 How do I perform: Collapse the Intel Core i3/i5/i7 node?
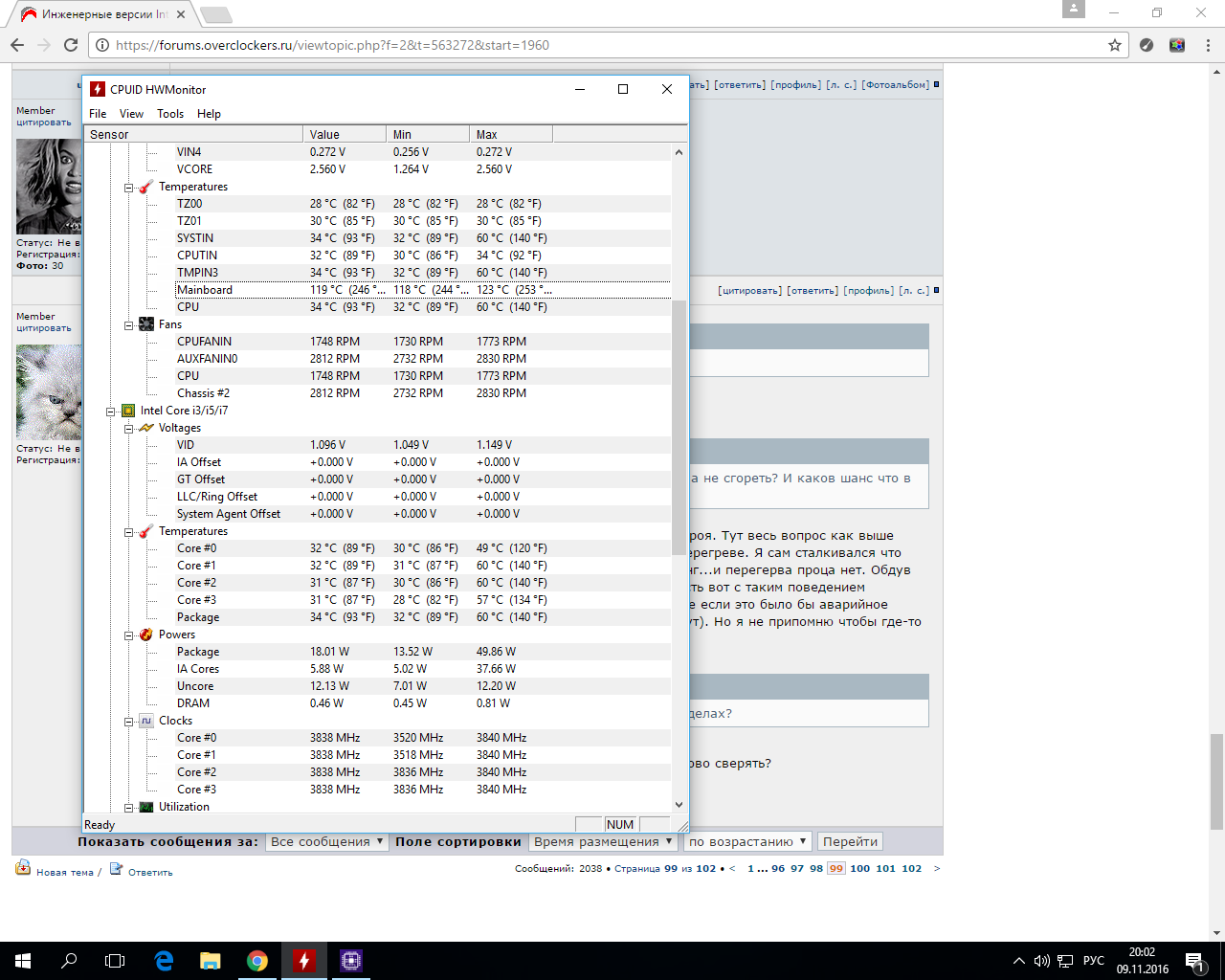coord(110,412)
